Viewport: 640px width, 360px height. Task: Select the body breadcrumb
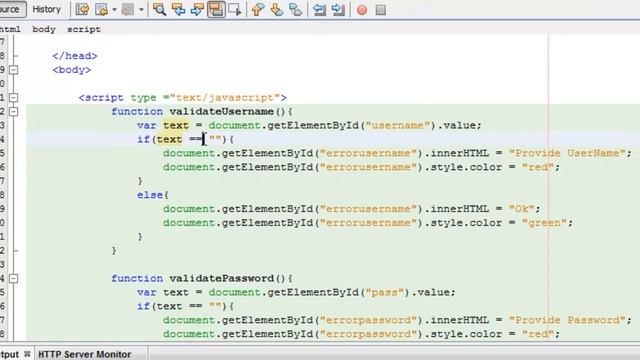(44, 29)
